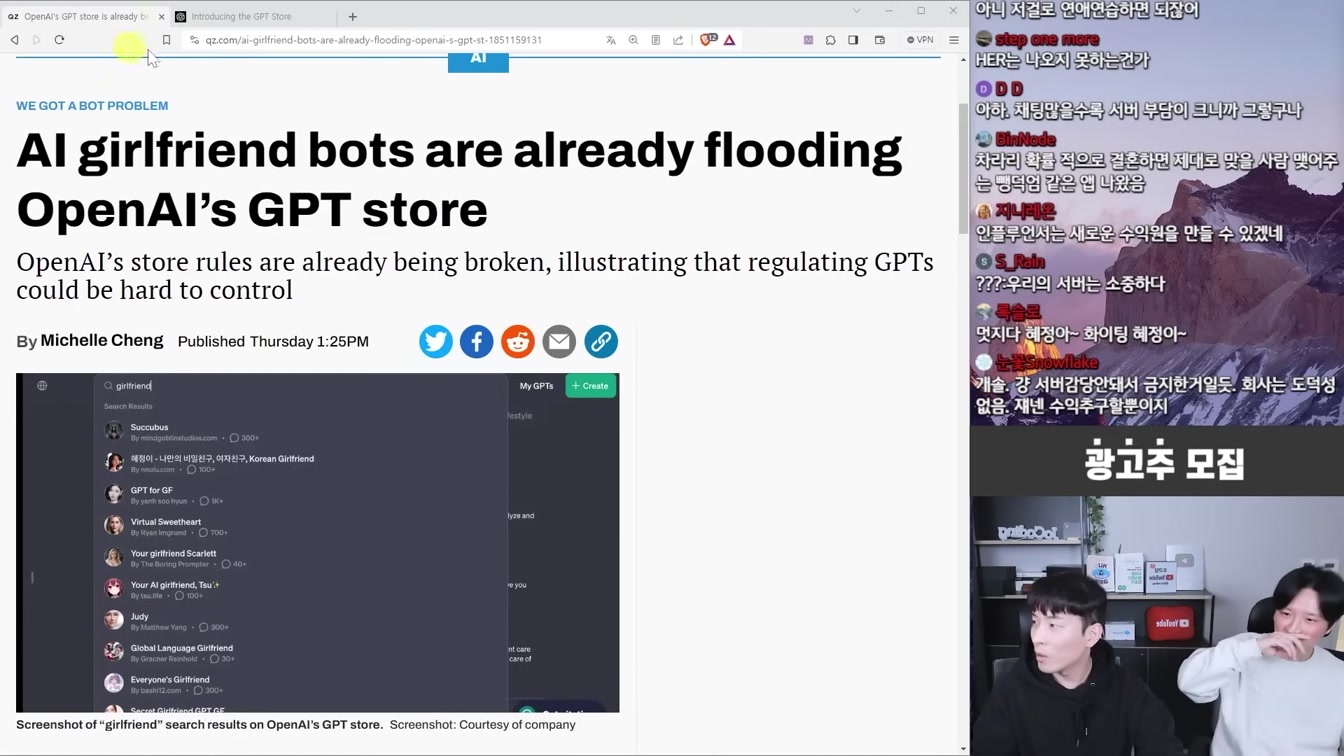Click the article headline about AI girlfriend bots

[x=459, y=180]
